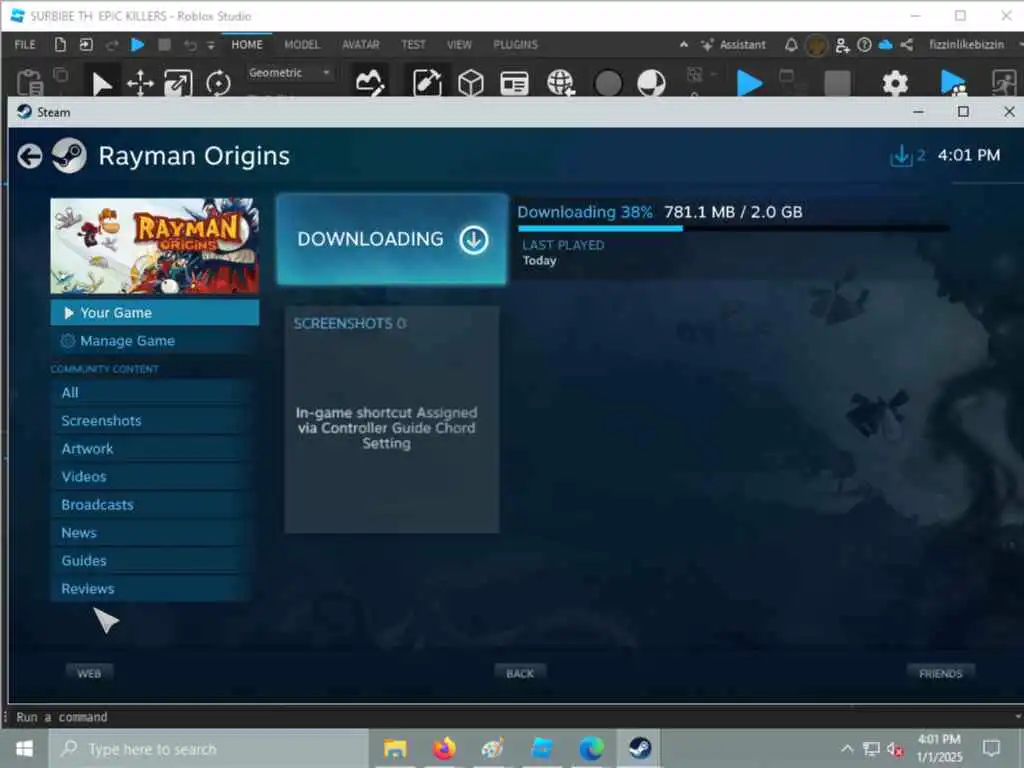Open Studio Material Manager sphere icon
Image resolution: width=1024 pixels, height=768 pixels.
[608, 84]
